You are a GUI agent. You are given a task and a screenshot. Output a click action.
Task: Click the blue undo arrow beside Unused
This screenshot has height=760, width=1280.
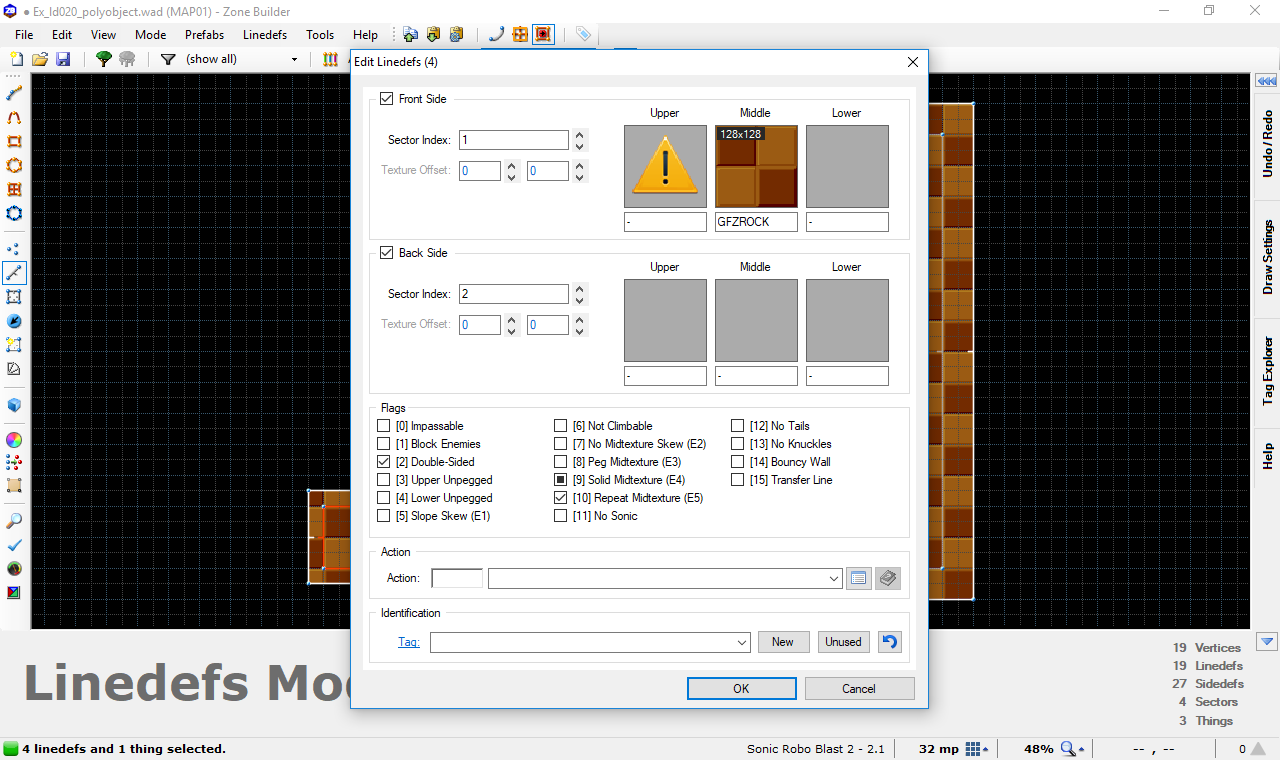pos(888,642)
